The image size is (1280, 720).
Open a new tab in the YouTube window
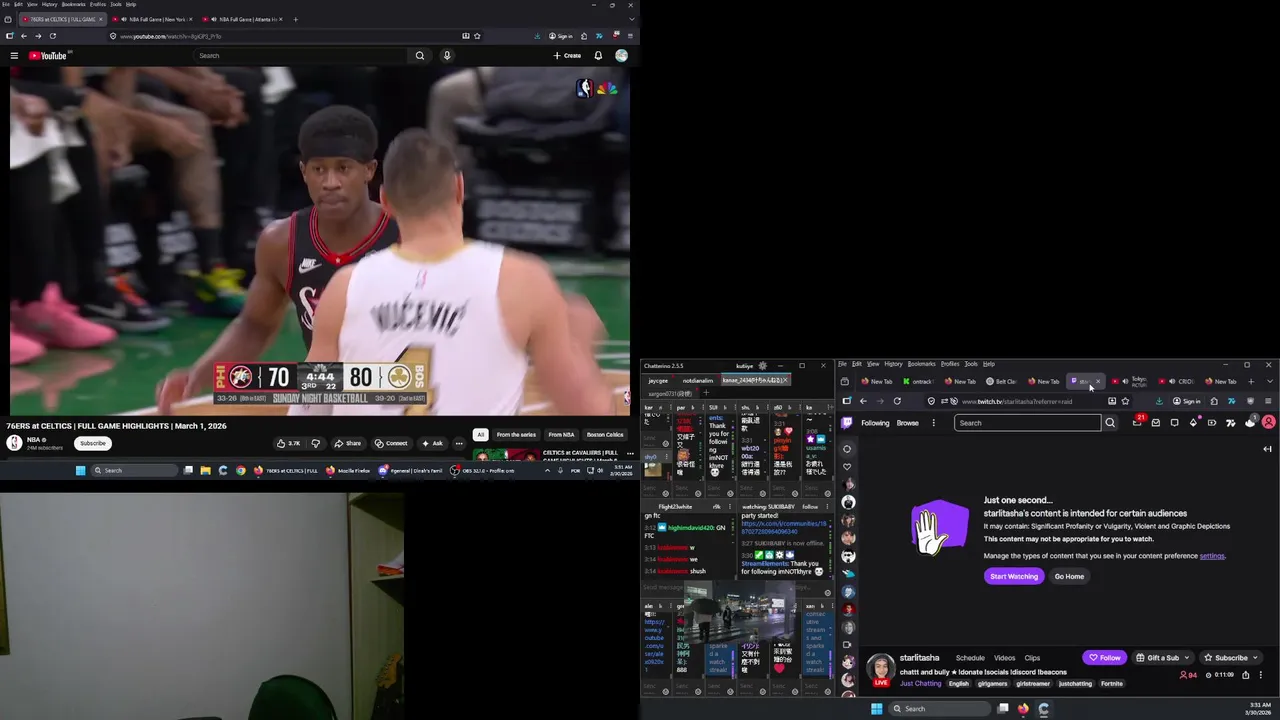[295, 19]
